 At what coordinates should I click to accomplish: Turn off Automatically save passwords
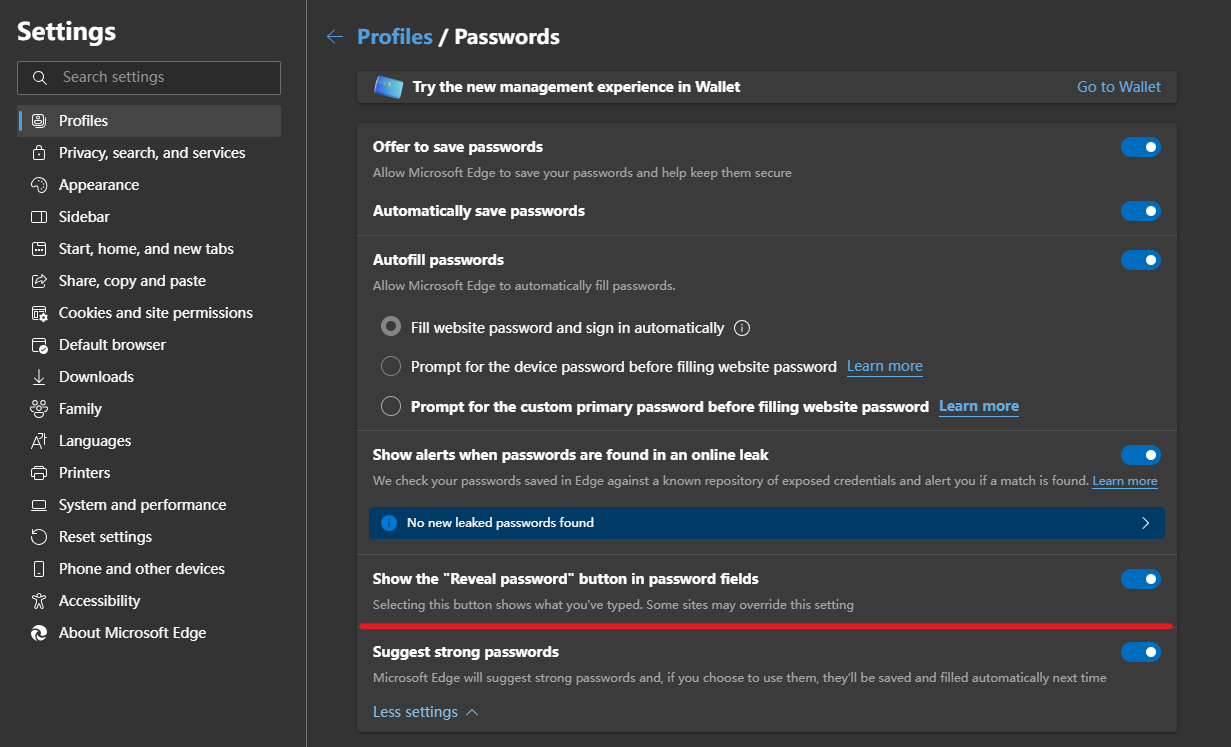click(x=1140, y=211)
